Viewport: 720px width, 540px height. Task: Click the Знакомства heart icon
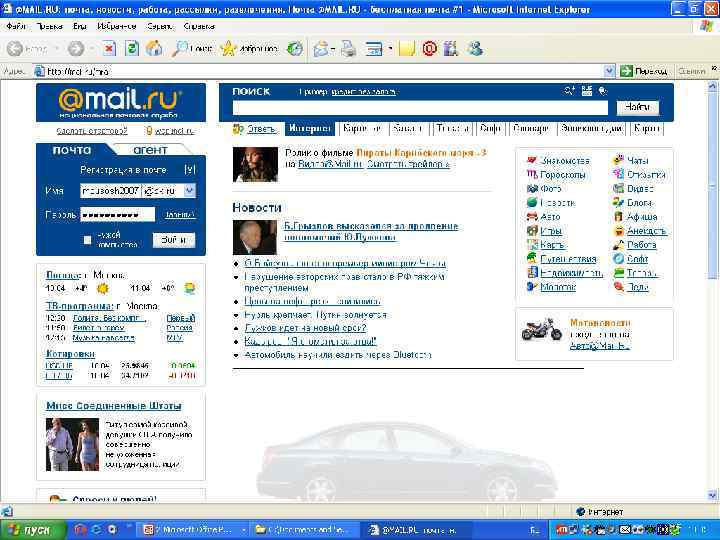pyautogui.click(x=532, y=160)
